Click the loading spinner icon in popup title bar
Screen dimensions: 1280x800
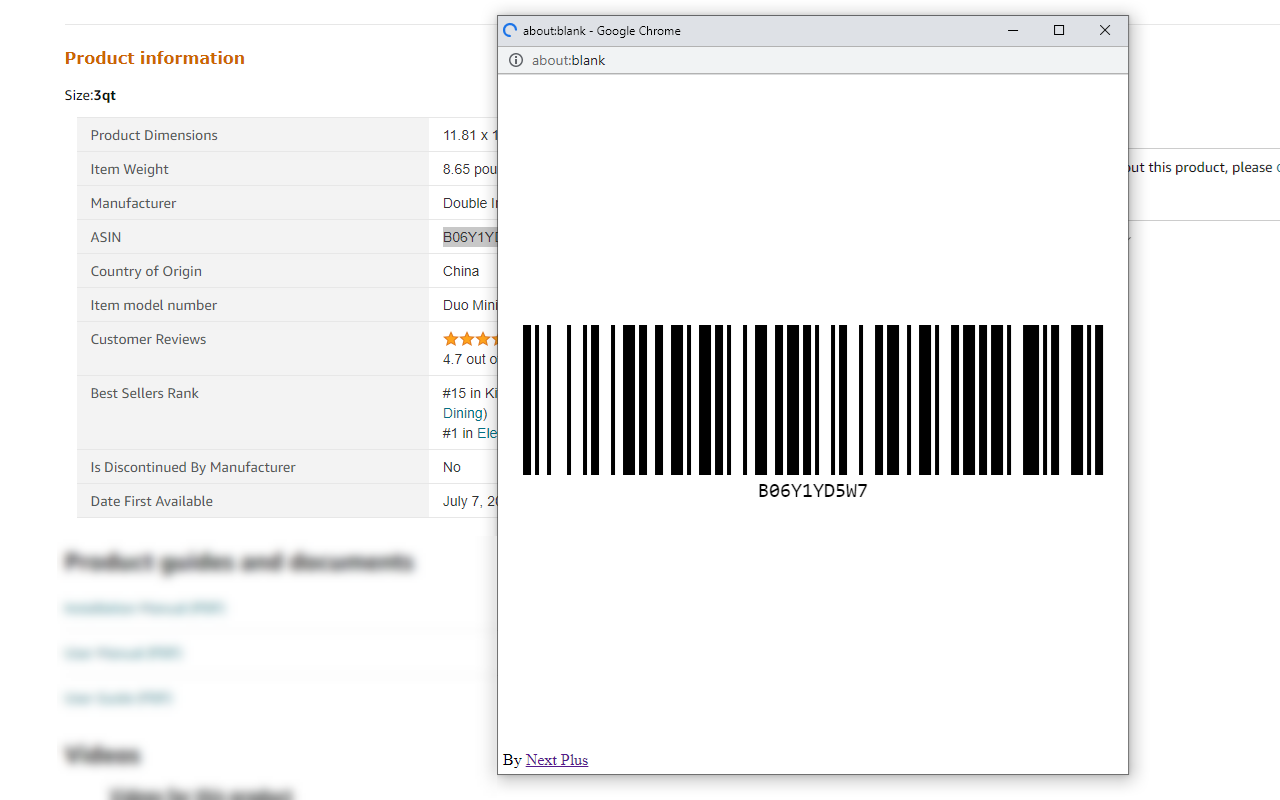510,31
